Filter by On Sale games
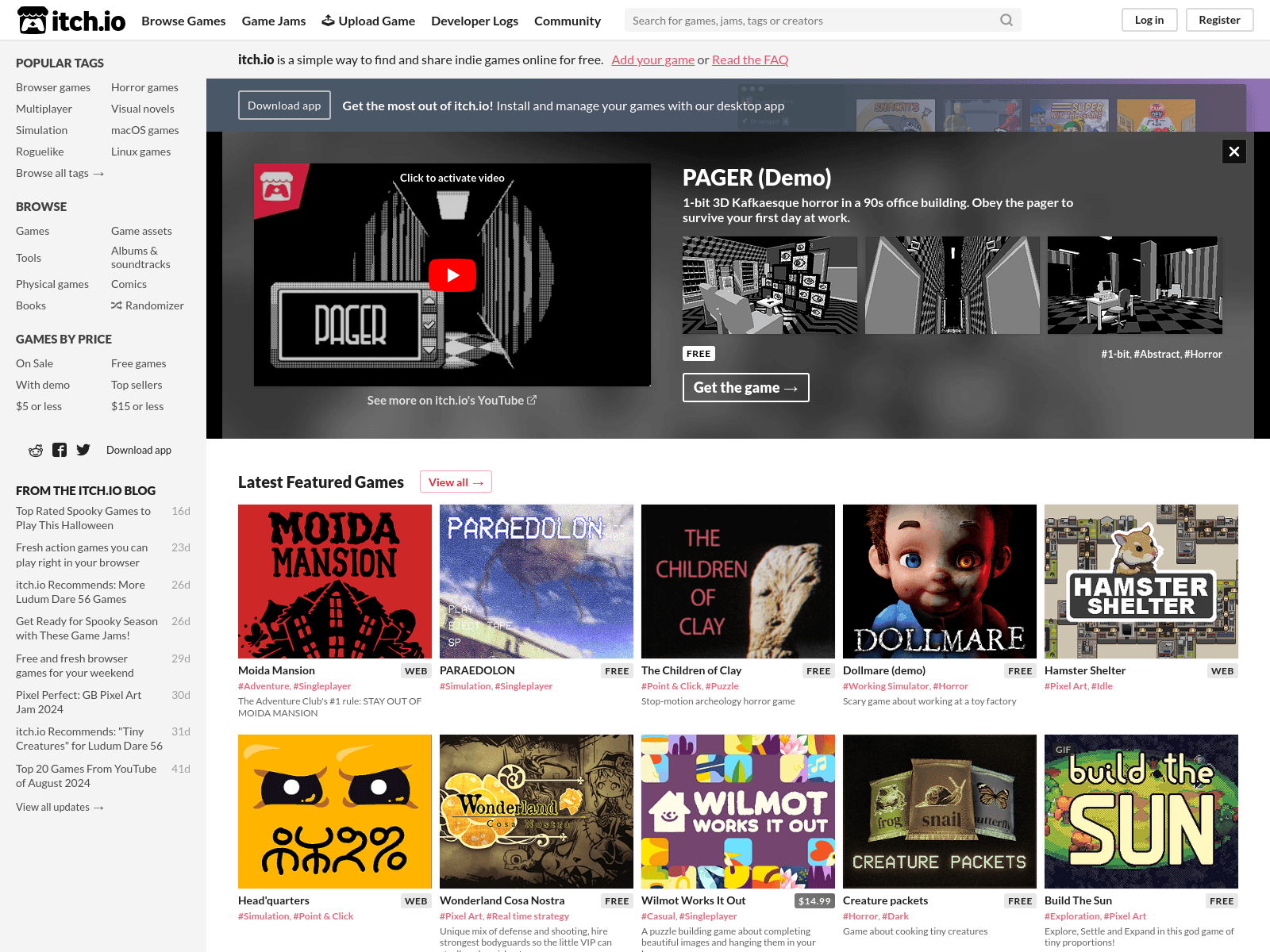The height and width of the screenshot is (952, 1270). (x=35, y=363)
